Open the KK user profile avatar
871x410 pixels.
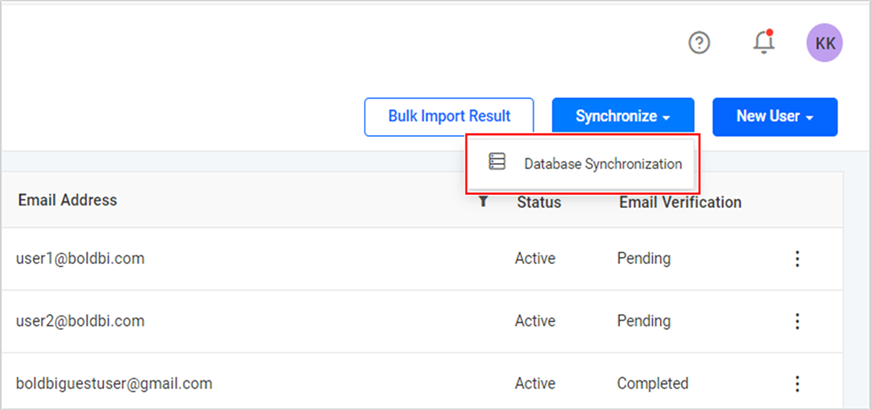click(824, 43)
